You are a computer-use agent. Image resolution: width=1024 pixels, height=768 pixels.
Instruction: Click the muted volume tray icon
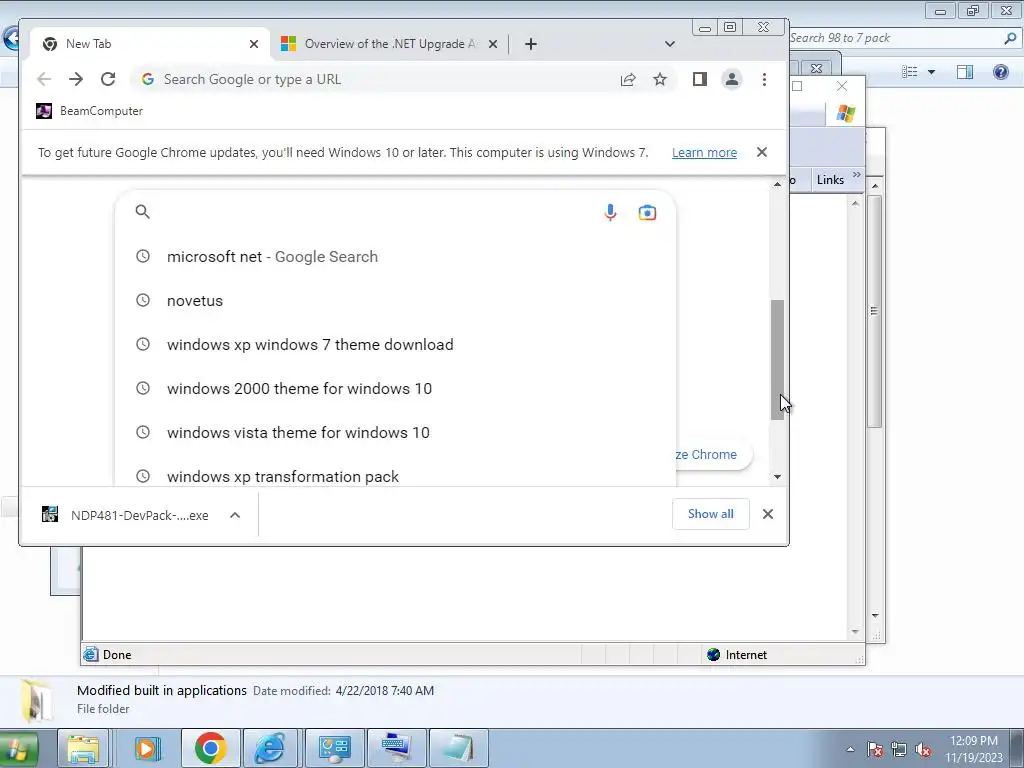pos(923,750)
